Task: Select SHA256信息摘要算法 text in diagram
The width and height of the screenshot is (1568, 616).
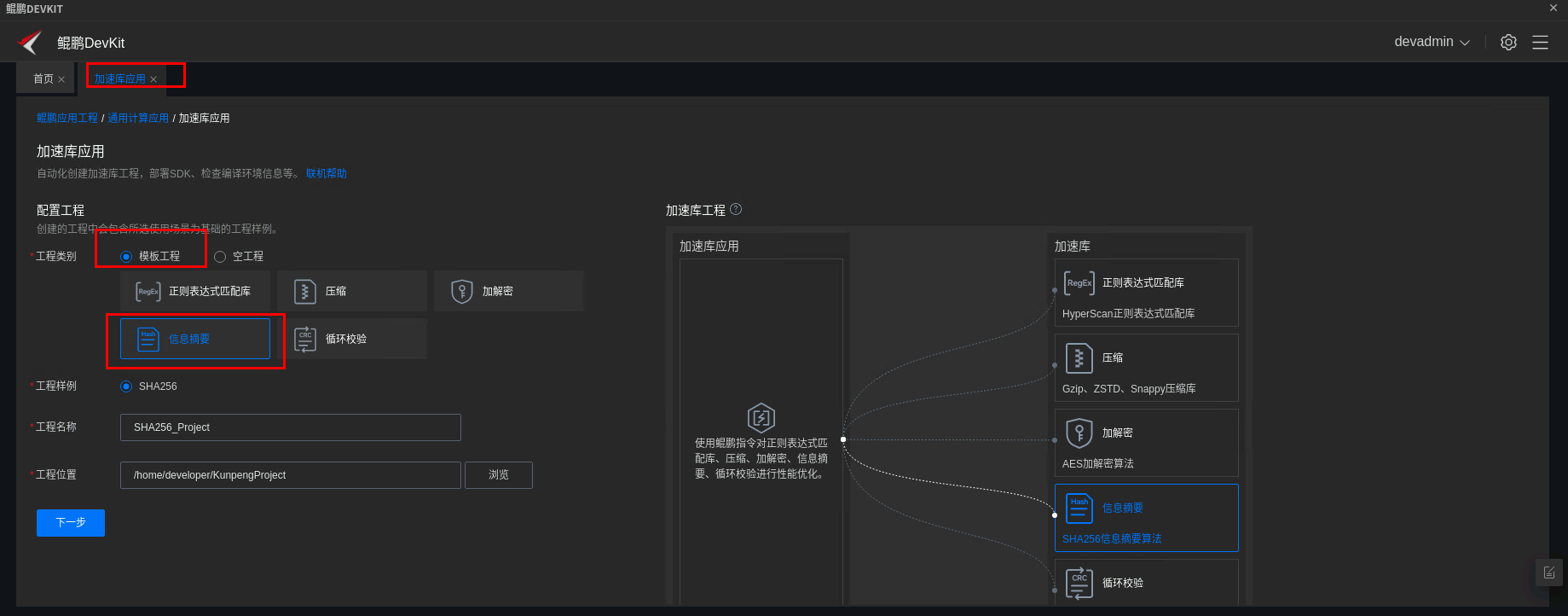Action: point(1112,539)
